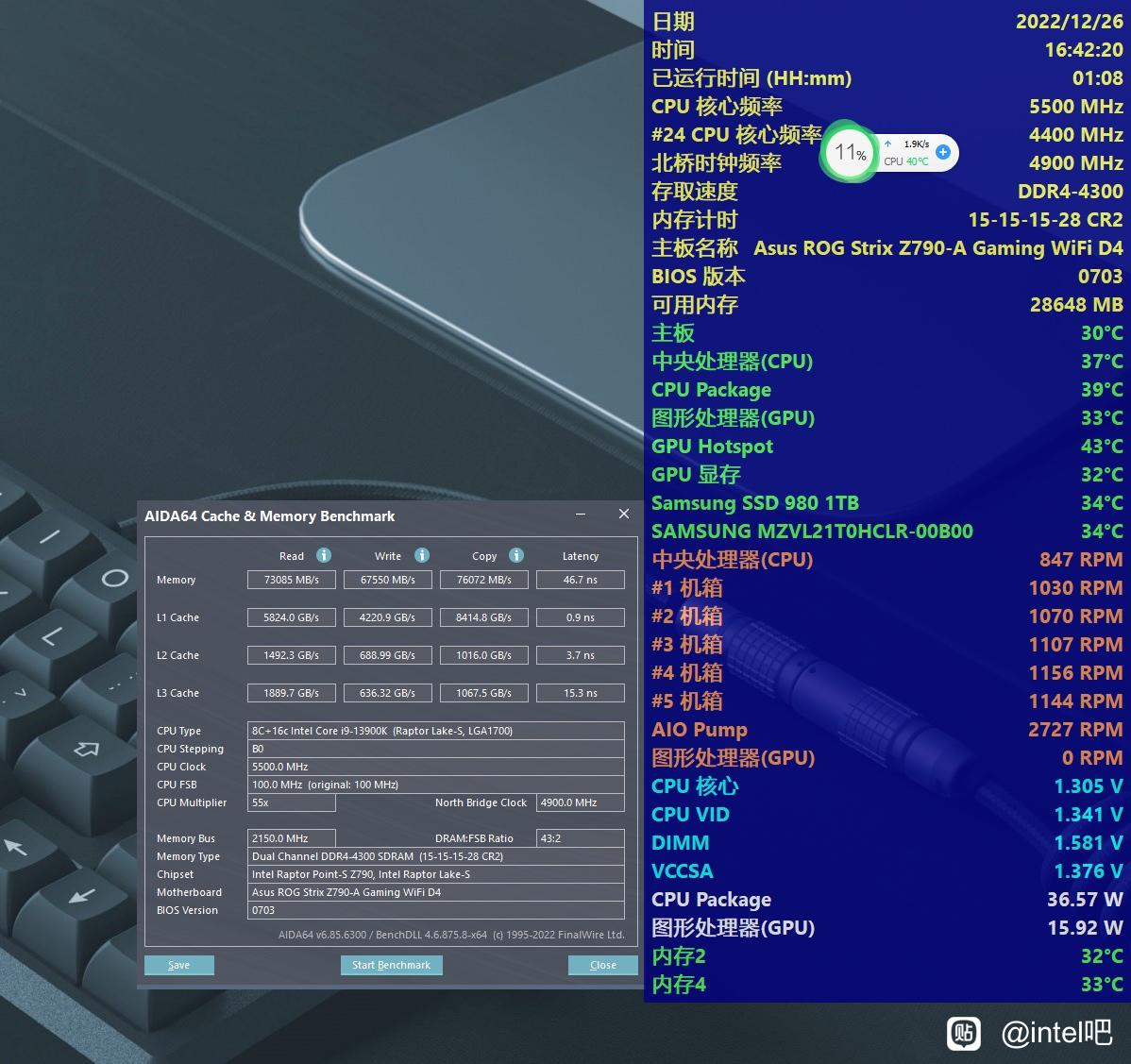
Task: Click the Close button in benchmark dialog
Action: click(x=603, y=965)
